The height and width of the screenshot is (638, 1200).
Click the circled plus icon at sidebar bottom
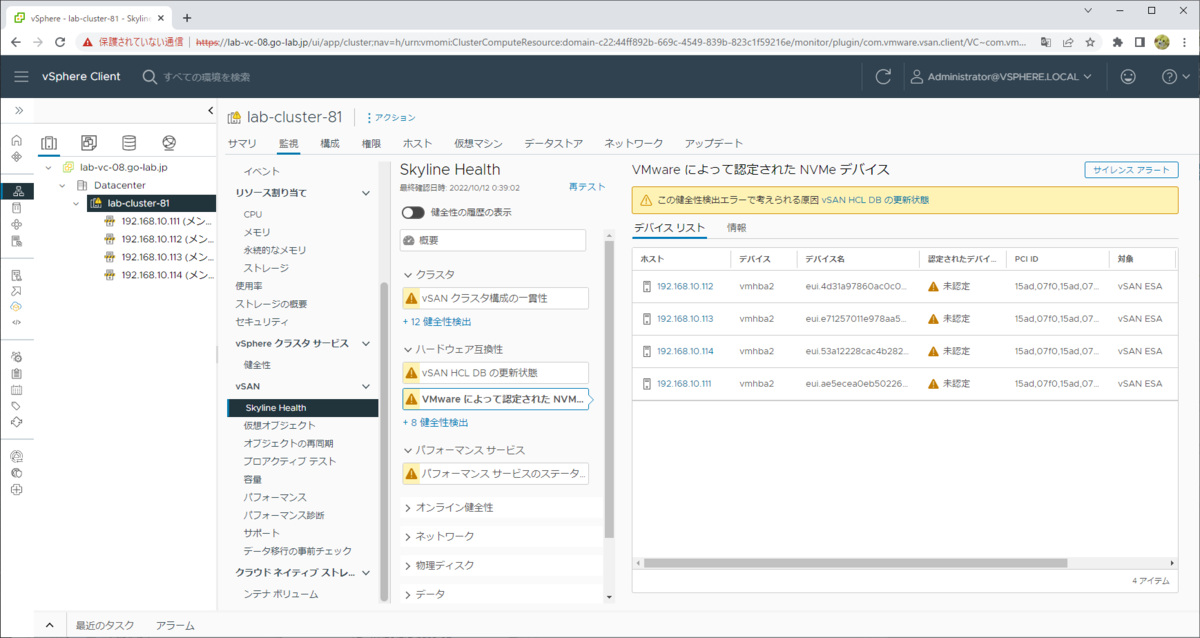17,489
